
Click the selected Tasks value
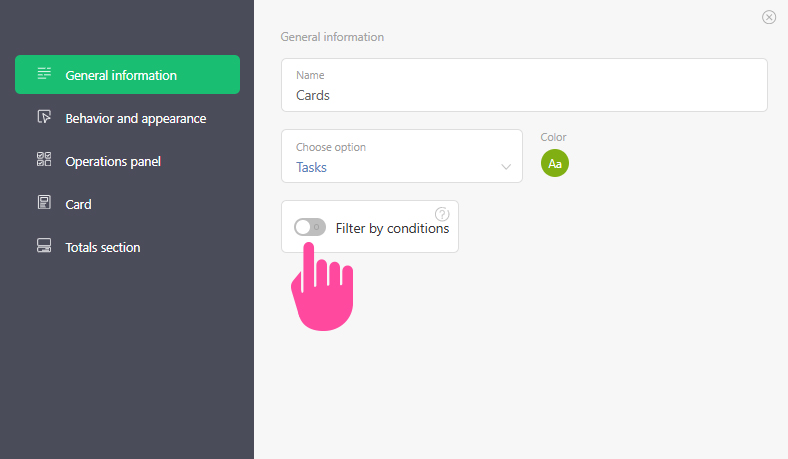pos(312,167)
